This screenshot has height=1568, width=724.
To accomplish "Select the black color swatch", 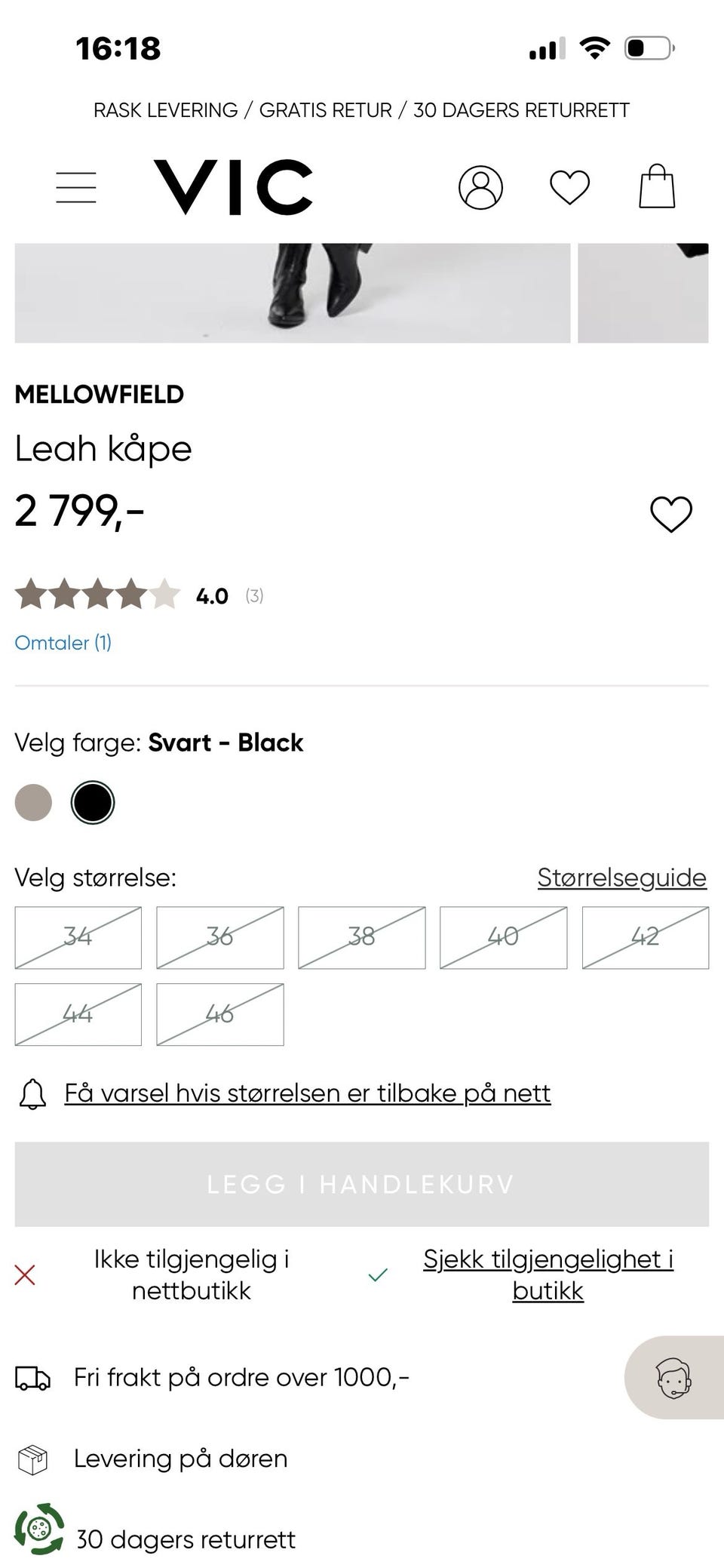I will click(93, 802).
